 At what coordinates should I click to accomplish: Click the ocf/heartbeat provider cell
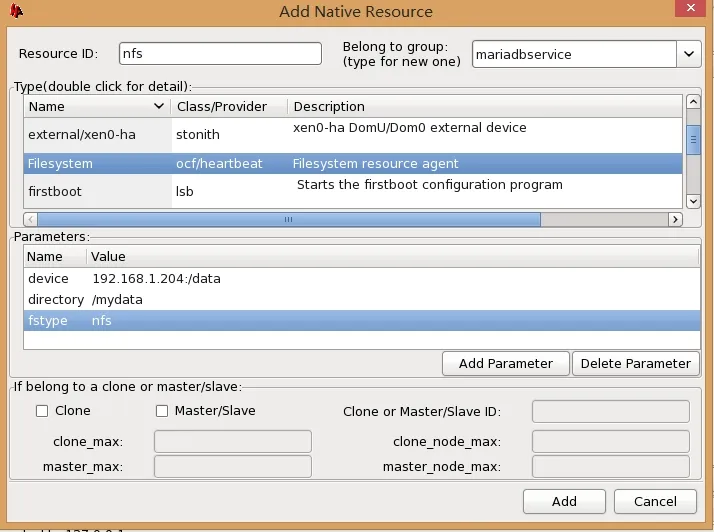(219, 164)
